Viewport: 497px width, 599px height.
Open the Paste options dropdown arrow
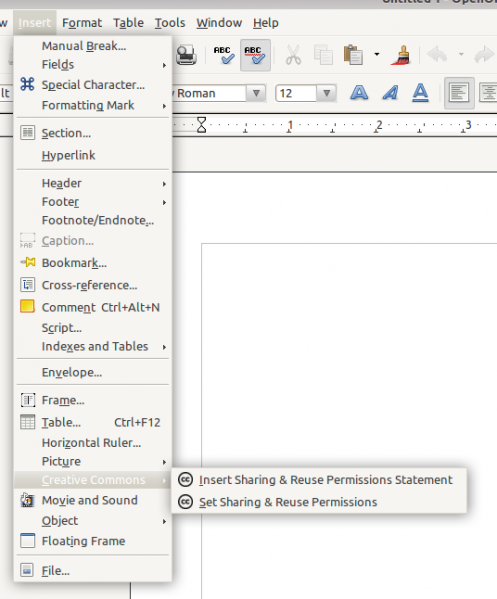point(377,55)
